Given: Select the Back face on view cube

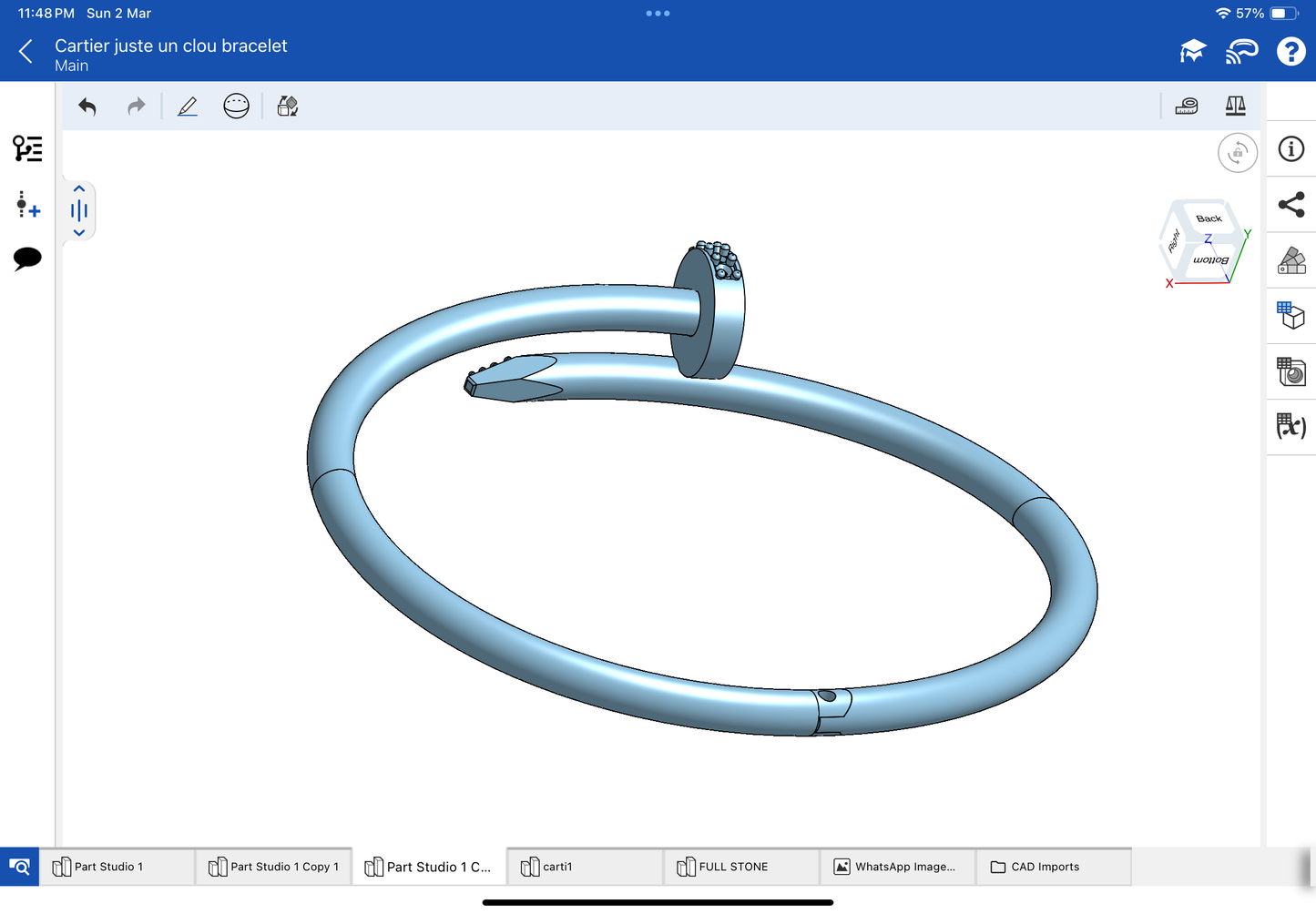Looking at the screenshot, I should (x=1209, y=218).
